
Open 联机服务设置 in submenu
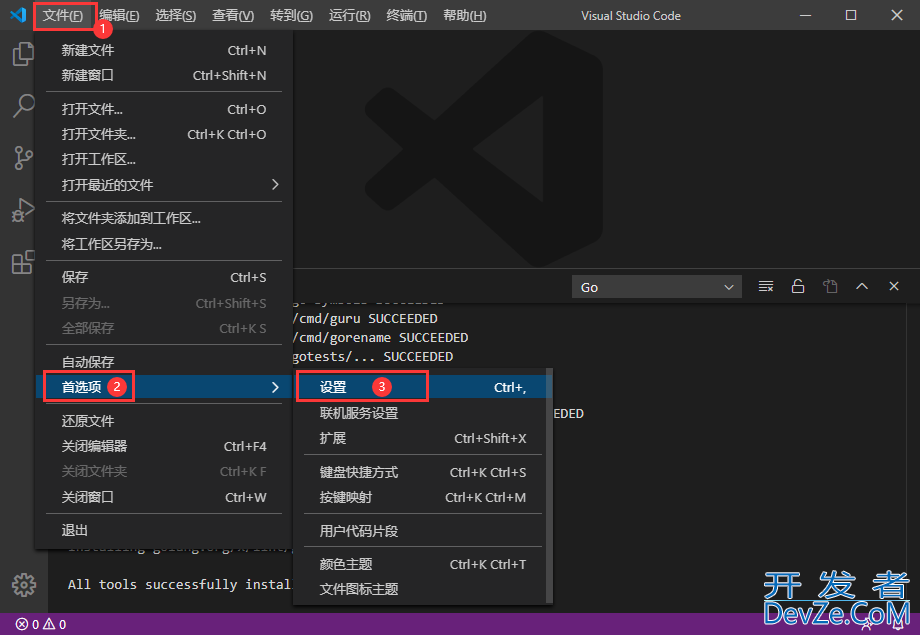(422, 413)
